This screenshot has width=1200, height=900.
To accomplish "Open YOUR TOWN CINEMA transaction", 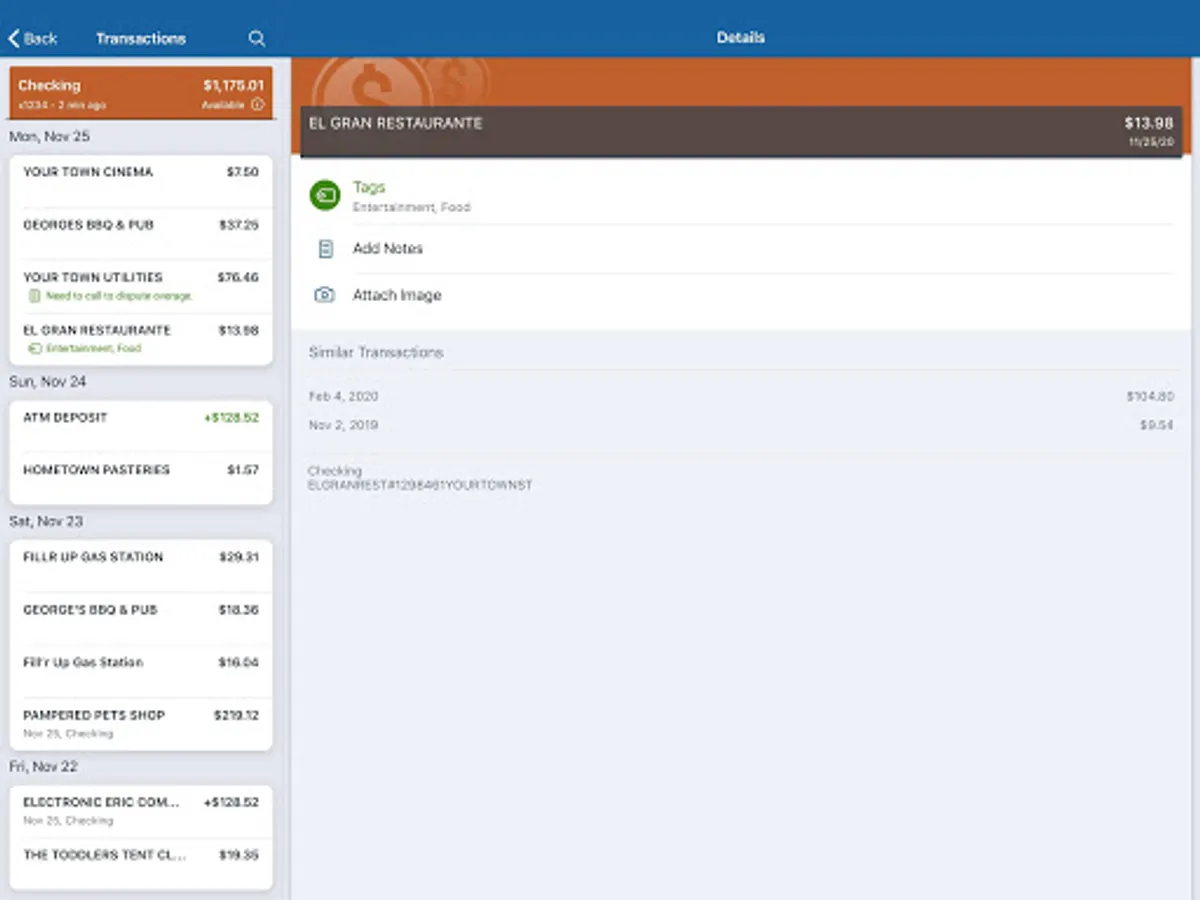I will [141, 181].
